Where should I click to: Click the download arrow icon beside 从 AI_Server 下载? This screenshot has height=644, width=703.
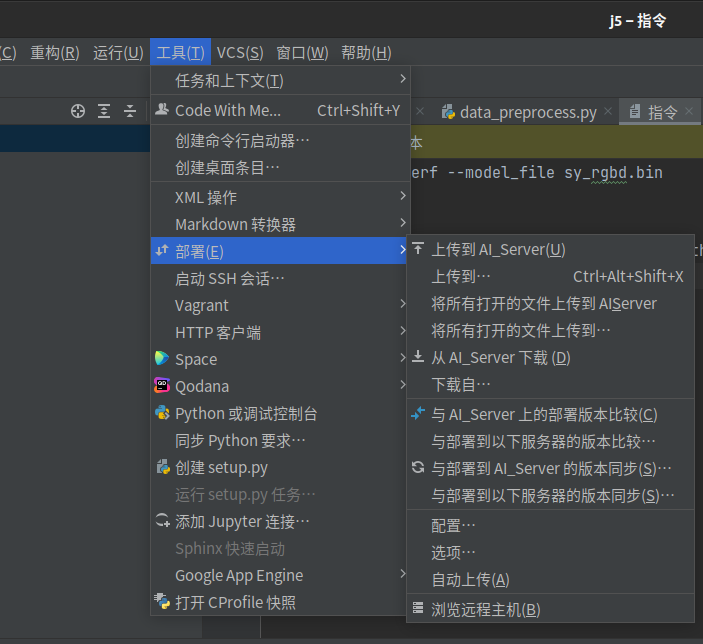418,357
